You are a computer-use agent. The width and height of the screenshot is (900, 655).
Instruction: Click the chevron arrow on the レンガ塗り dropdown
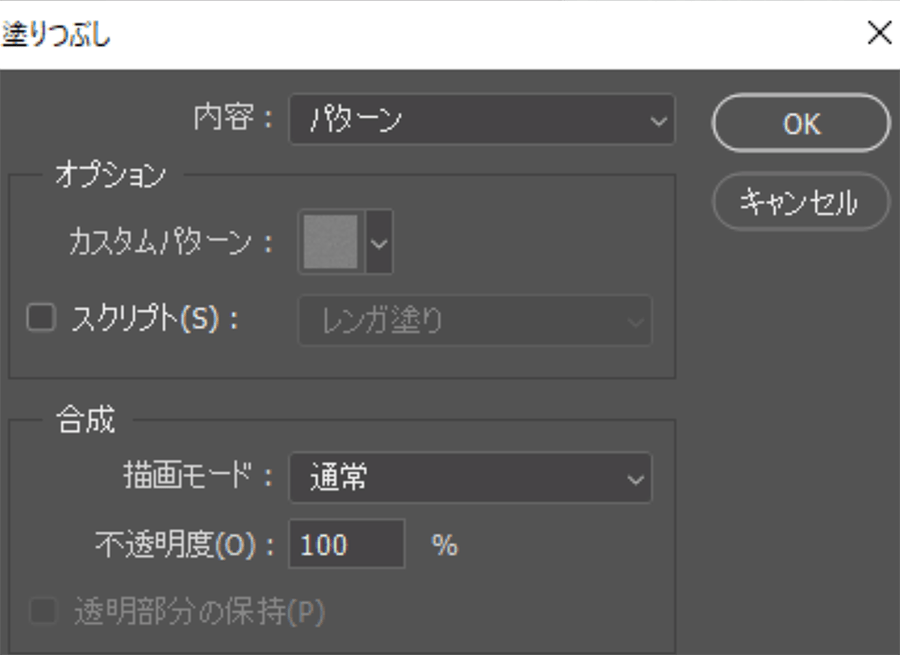click(634, 321)
